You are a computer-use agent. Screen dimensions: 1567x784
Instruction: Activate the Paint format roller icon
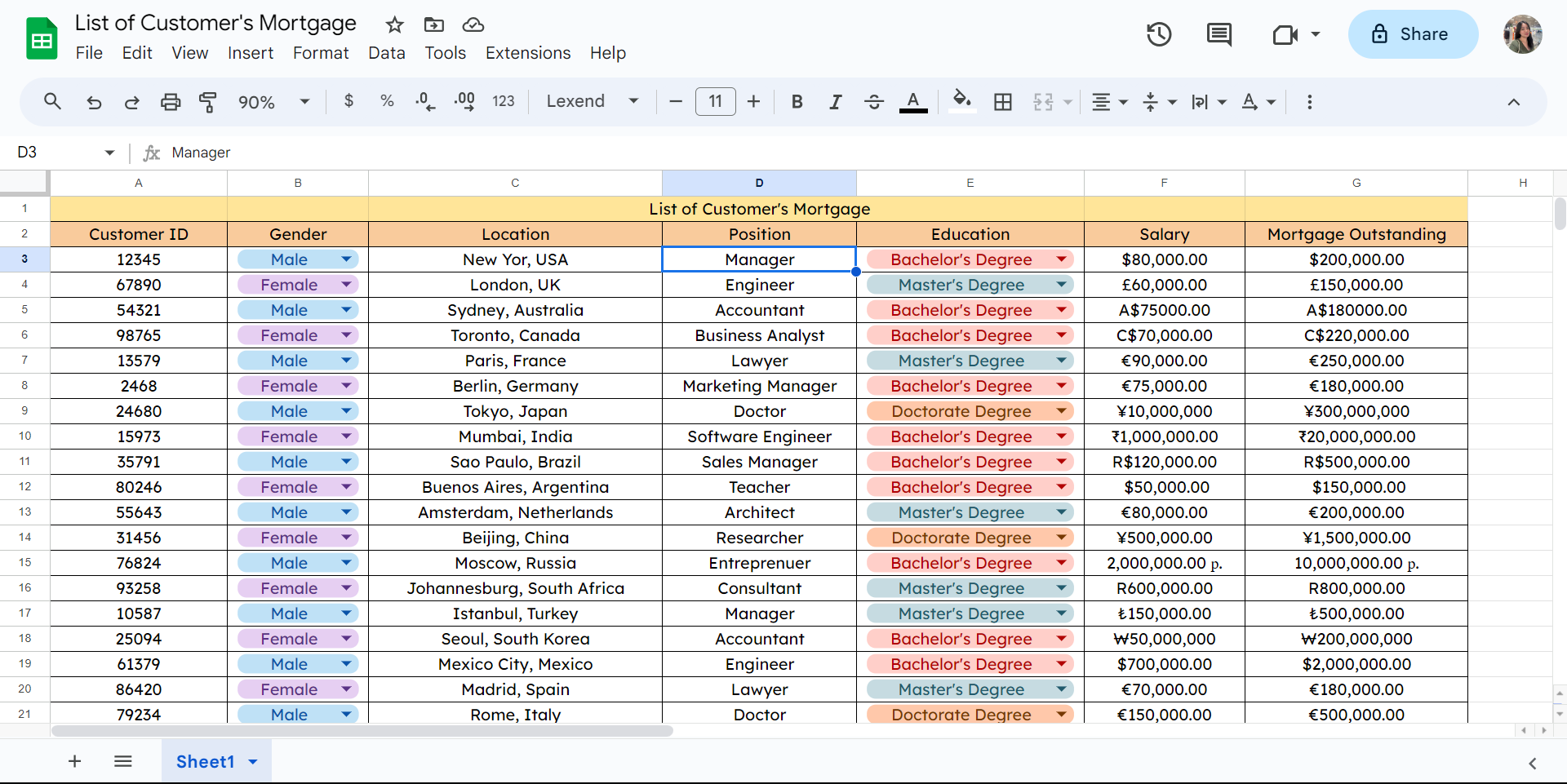click(208, 102)
